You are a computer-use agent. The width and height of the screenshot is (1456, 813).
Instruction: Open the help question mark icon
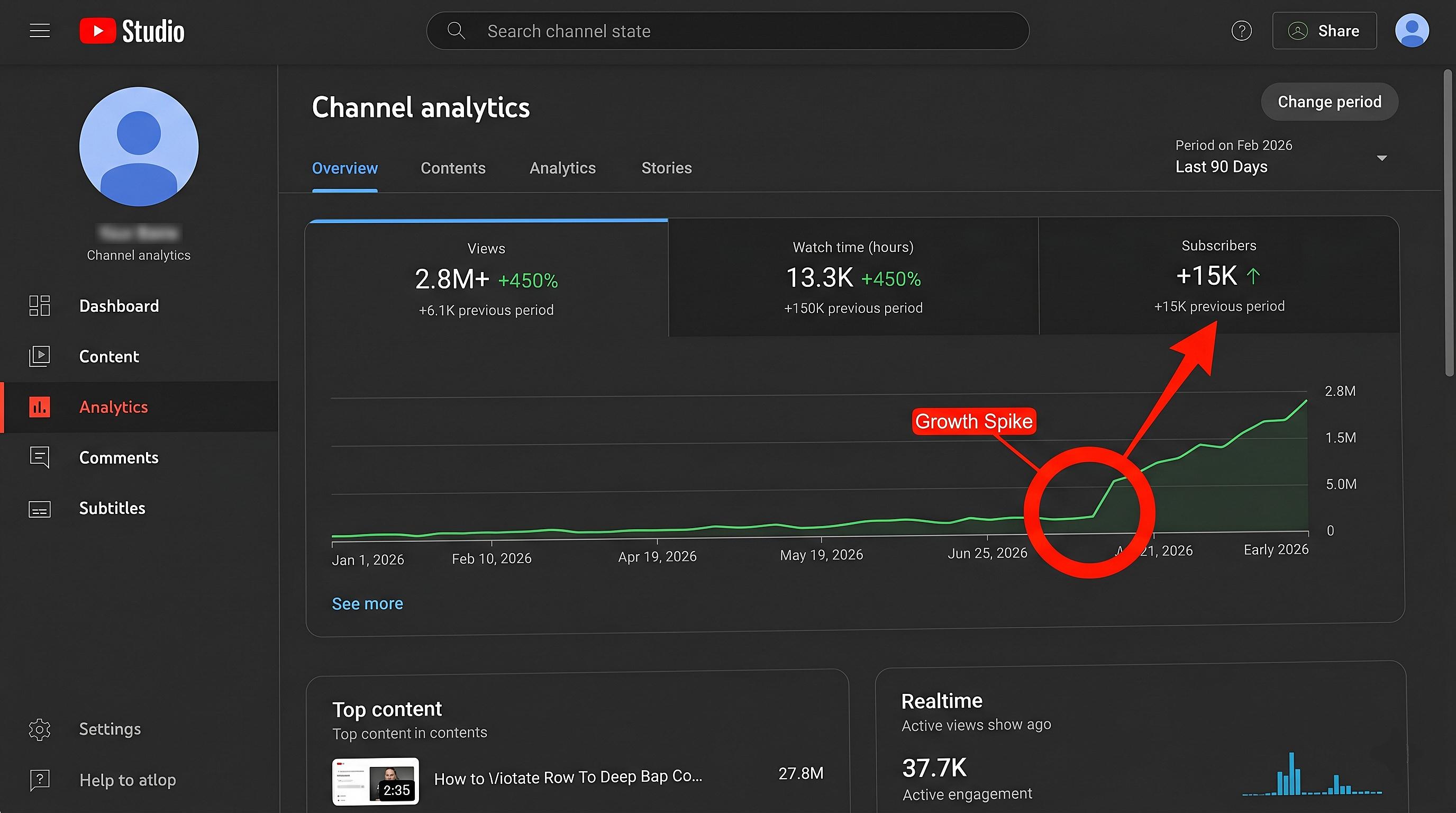pyautogui.click(x=1241, y=31)
